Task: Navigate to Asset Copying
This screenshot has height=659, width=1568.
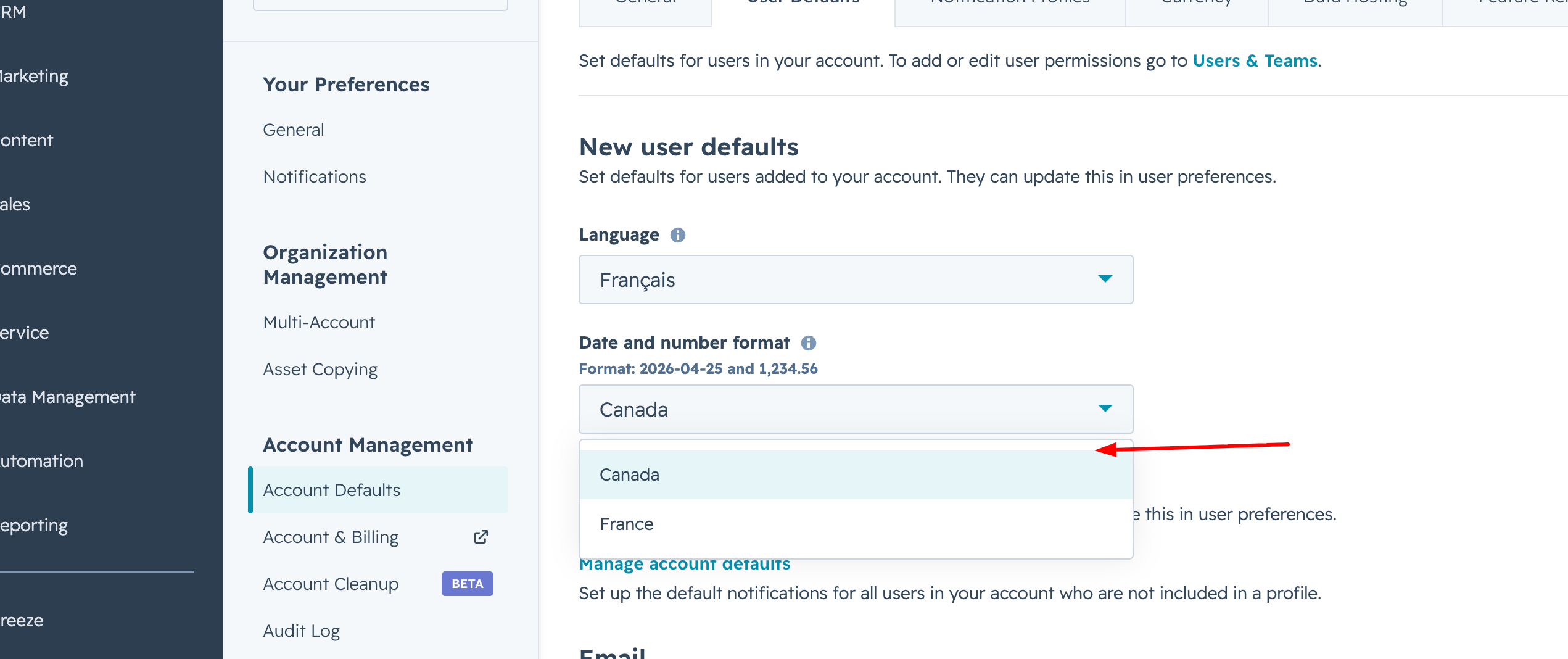Action: tap(320, 369)
